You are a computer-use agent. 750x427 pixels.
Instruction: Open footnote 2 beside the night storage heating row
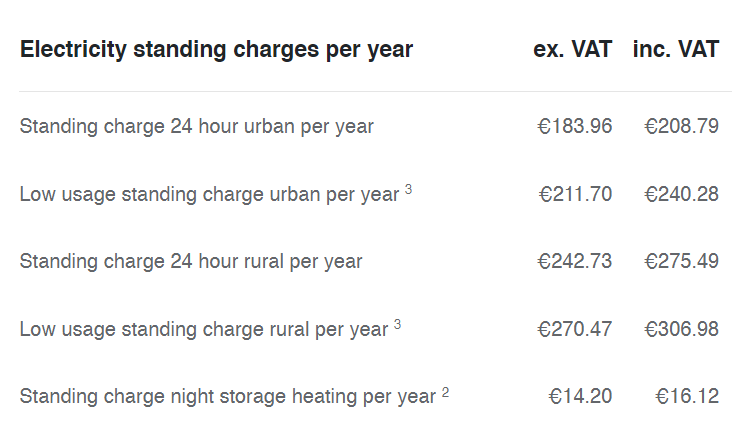tap(445, 392)
